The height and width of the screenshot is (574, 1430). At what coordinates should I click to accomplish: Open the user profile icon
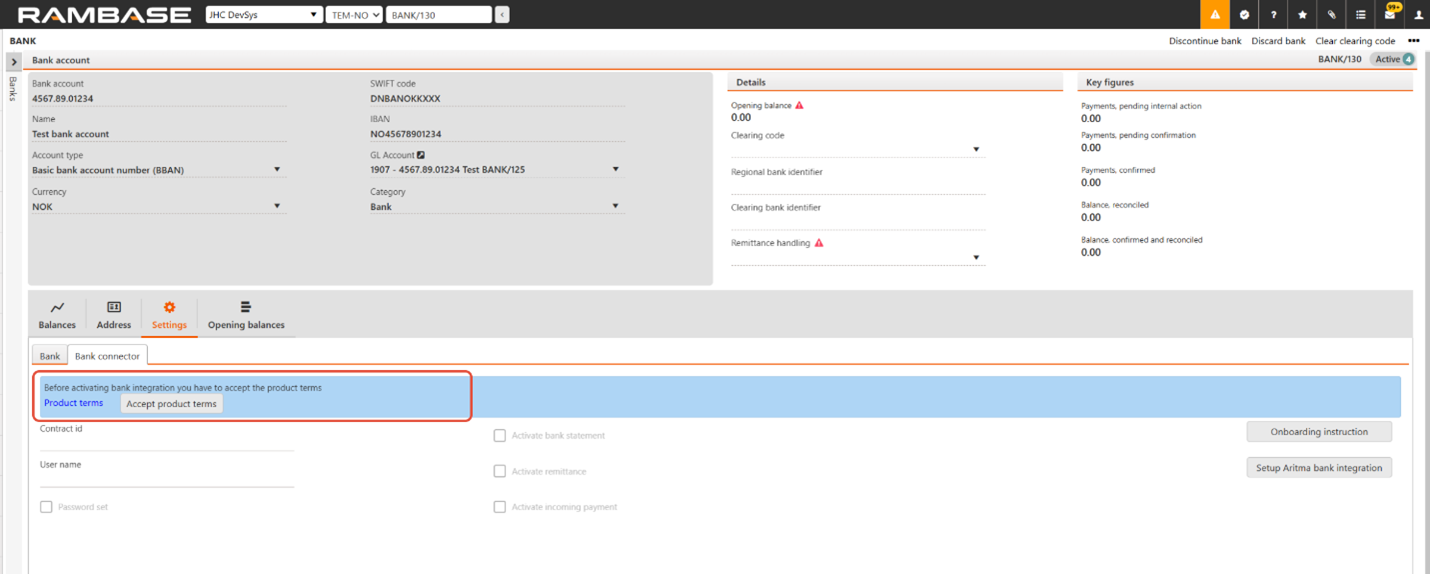pos(1418,15)
